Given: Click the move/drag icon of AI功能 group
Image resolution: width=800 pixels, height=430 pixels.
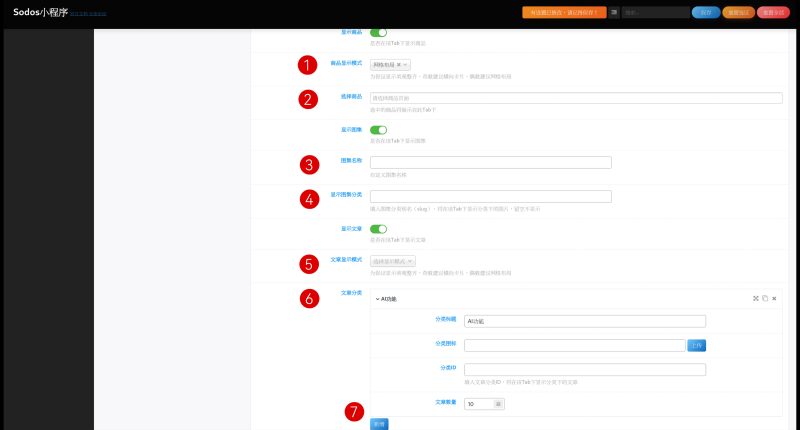Looking at the screenshot, I should coord(755,298).
